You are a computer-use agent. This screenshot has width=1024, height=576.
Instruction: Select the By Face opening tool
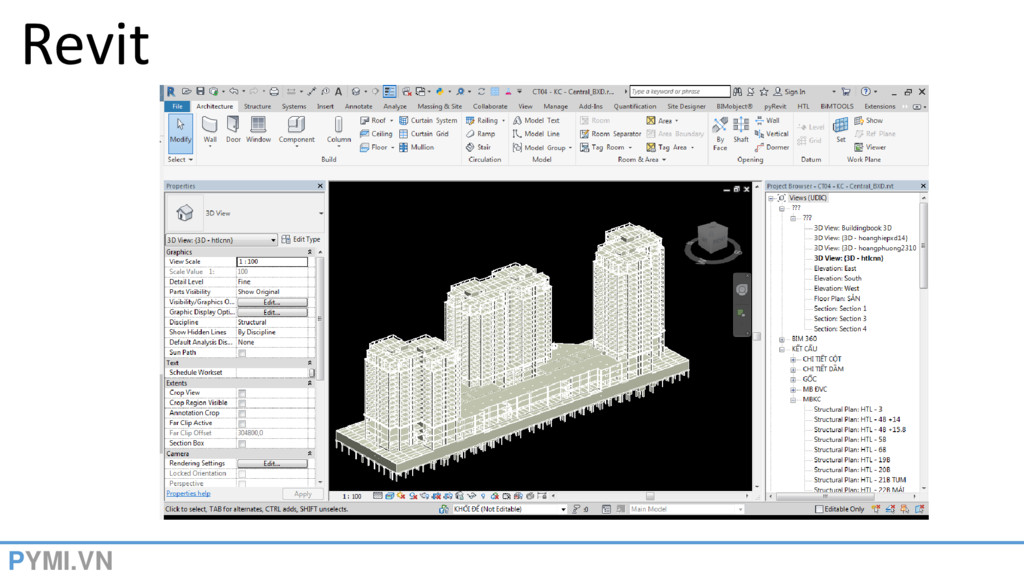720,133
